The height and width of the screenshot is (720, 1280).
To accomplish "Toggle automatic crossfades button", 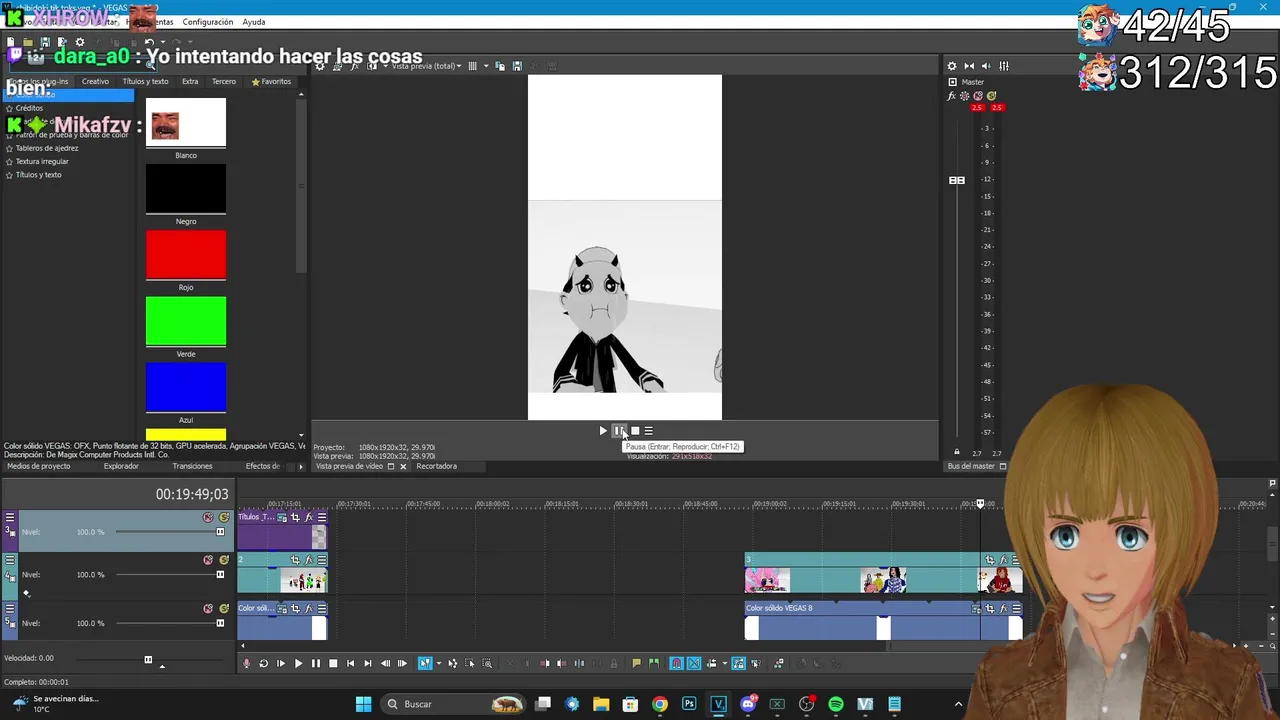I will (x=694, y=663).
